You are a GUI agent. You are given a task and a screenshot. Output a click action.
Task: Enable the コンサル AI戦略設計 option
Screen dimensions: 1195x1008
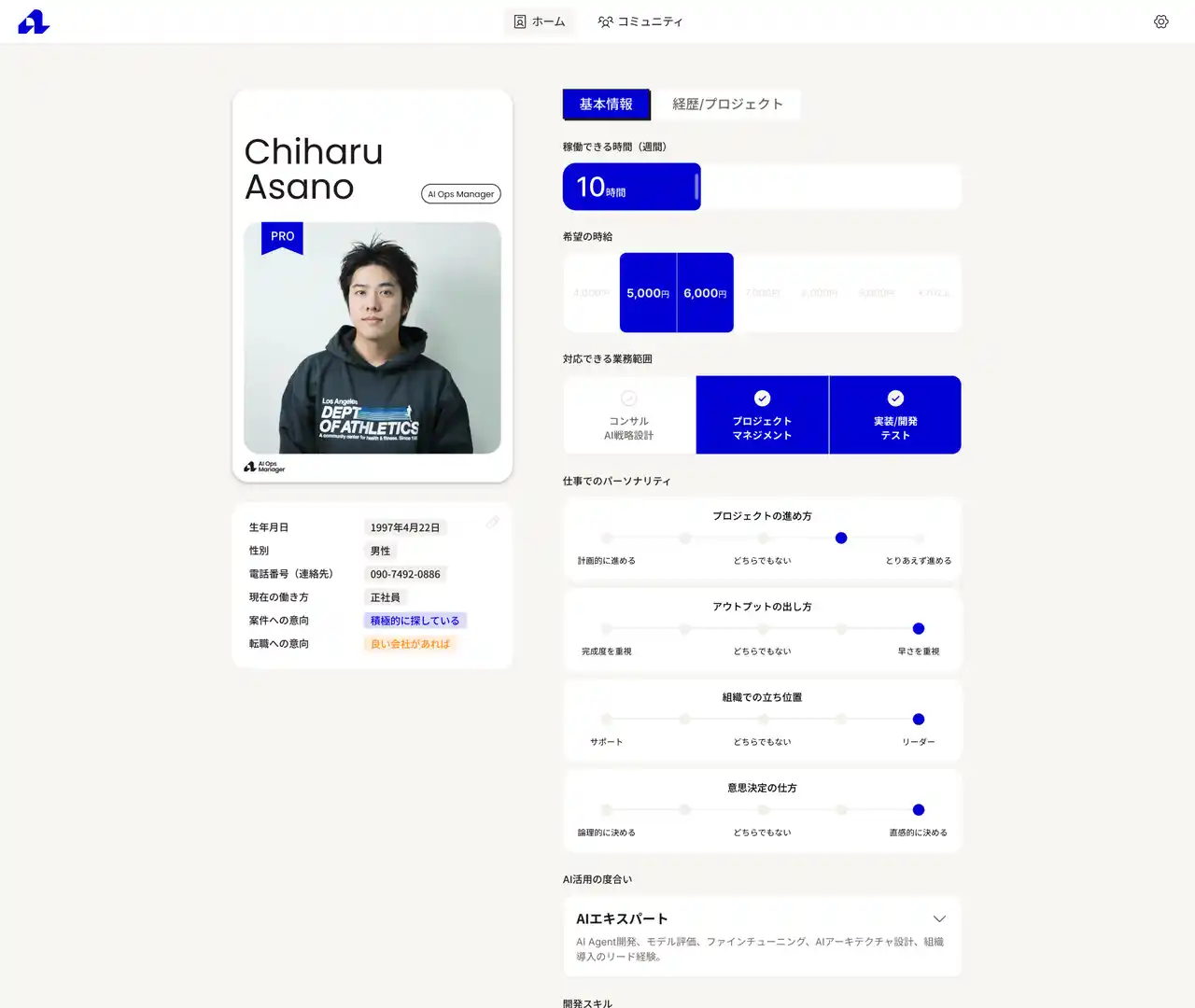tap(629, 415)
